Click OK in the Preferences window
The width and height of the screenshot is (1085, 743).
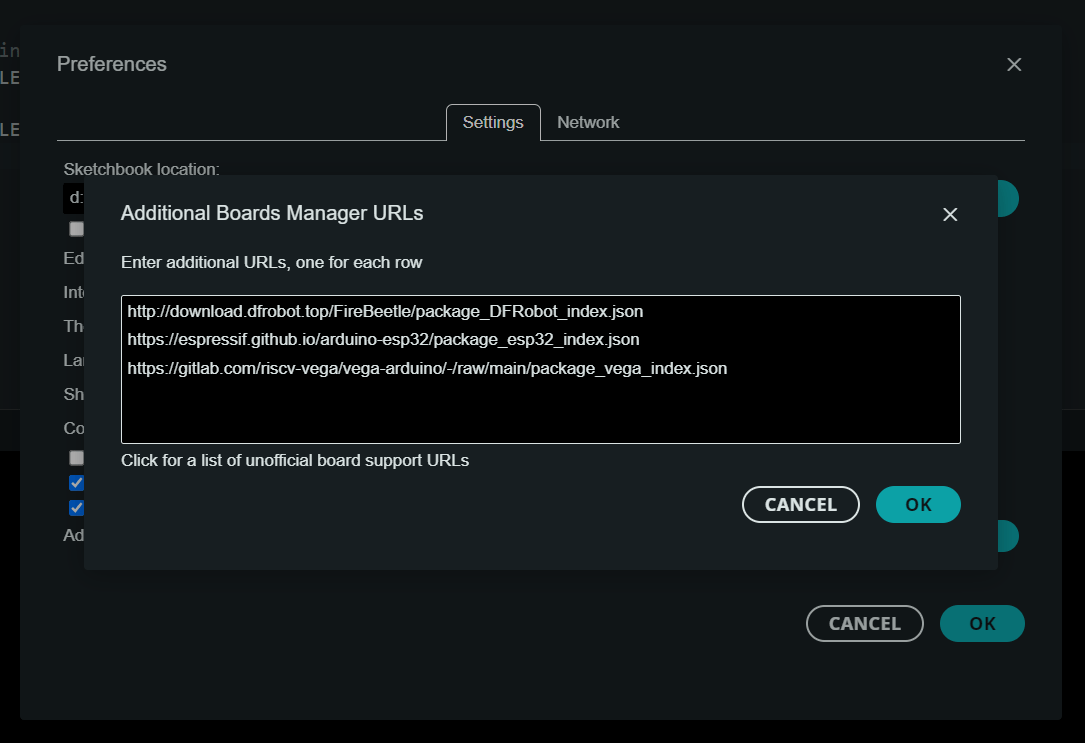982,623
